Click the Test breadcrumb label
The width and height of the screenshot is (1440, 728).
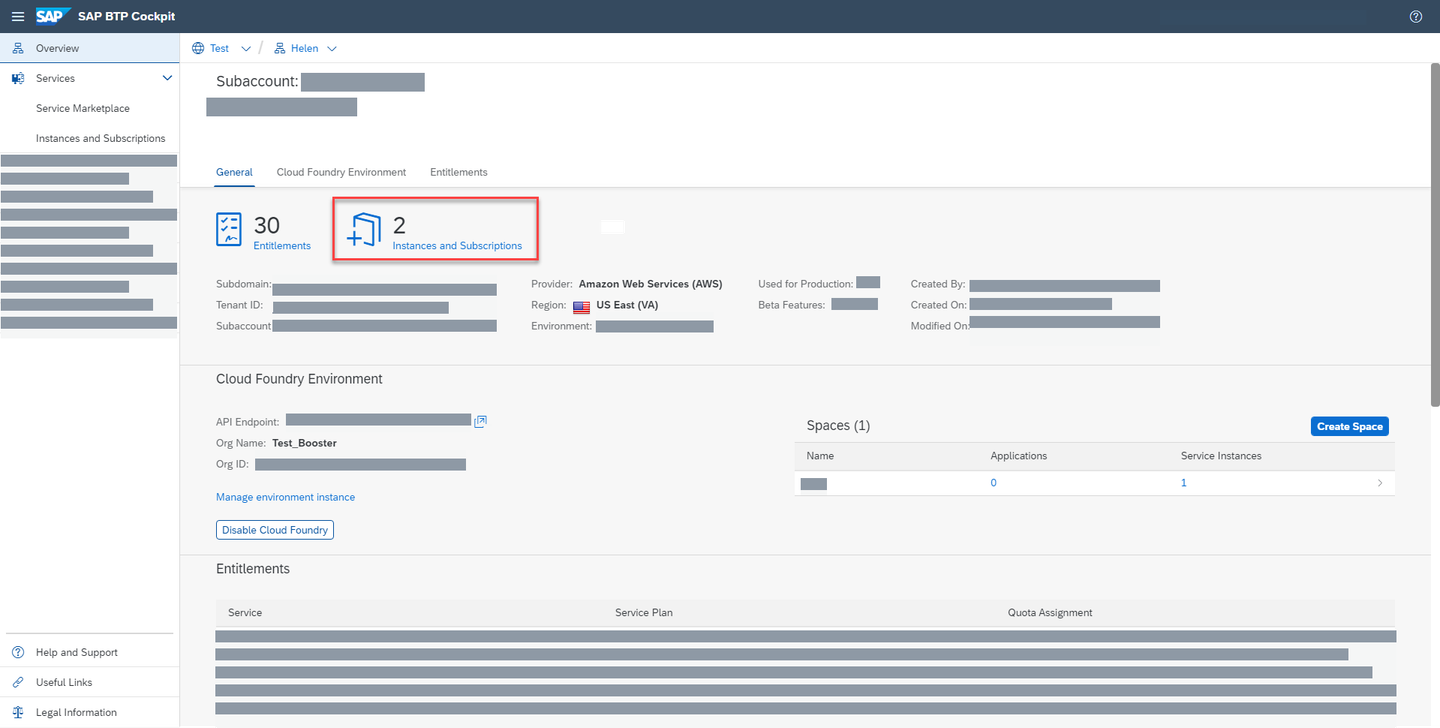click(x=219, y=48)
